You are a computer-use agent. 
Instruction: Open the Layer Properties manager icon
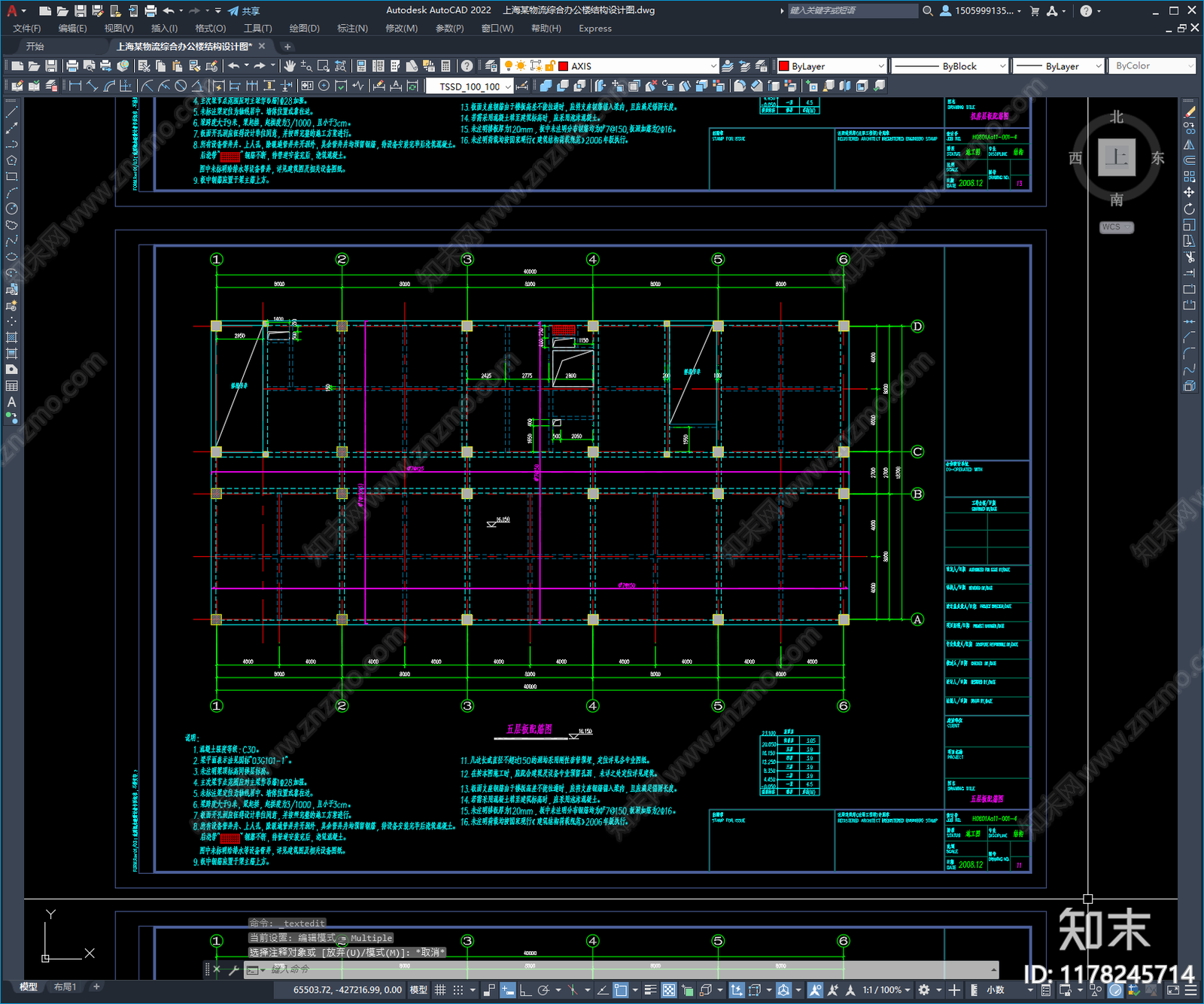pos(491,66)
